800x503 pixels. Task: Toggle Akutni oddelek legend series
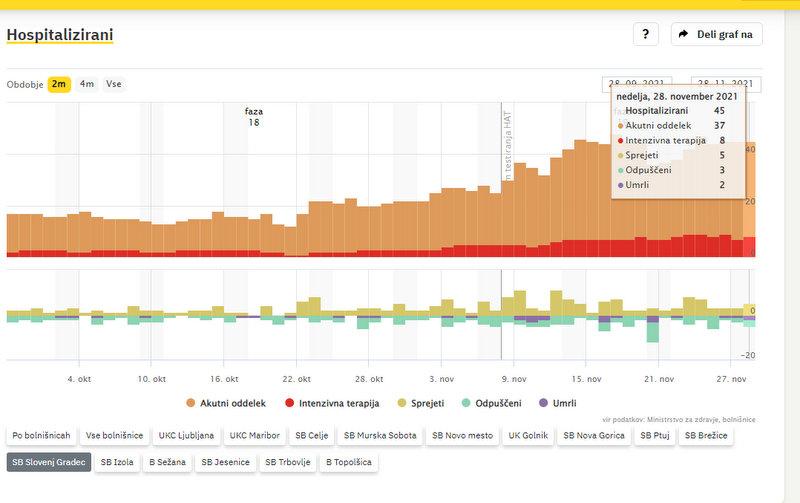[225, 402]
